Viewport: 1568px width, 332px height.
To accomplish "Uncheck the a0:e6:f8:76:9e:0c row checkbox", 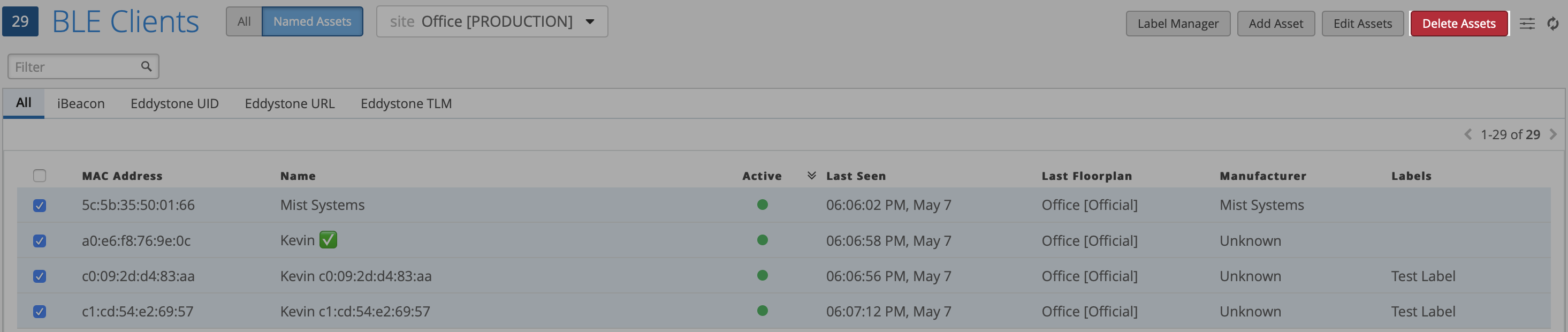I will pos(40,240).
